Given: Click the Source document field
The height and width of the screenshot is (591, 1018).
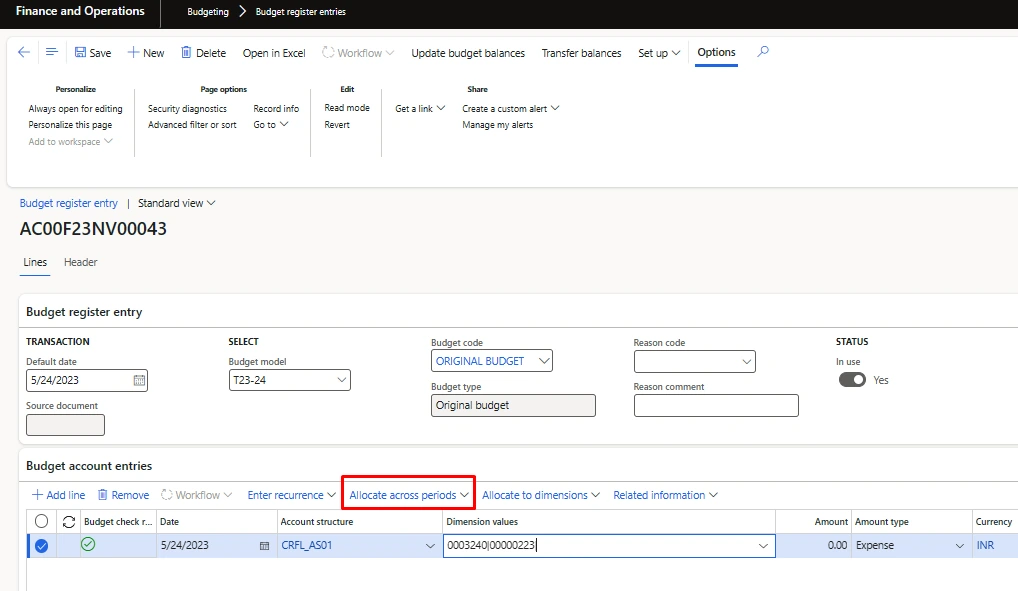Looking at the screenshot, I should click(x=65, y=425).
